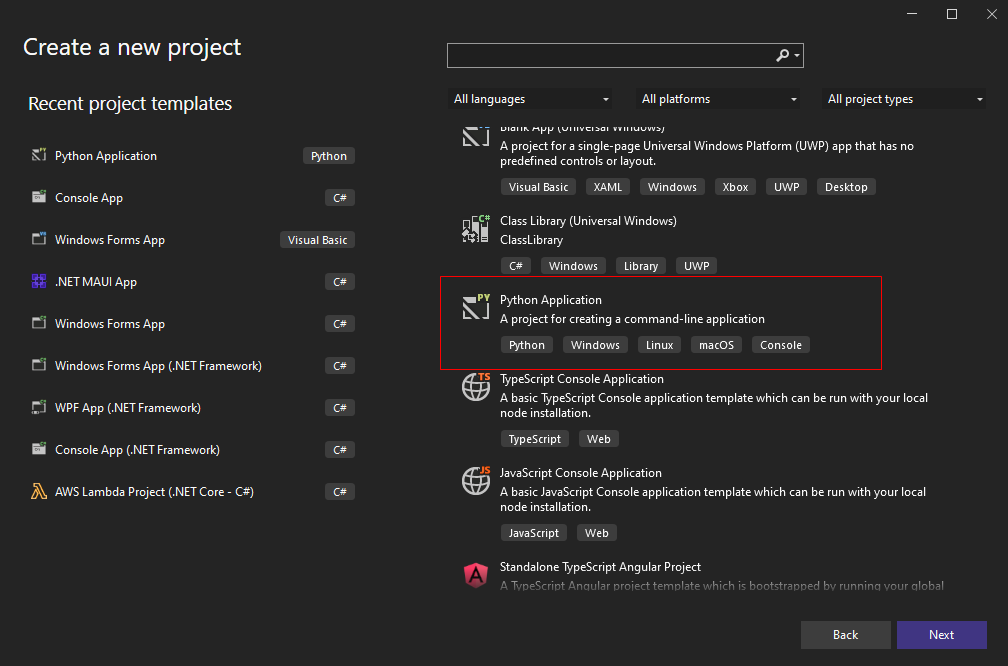The width and height of the screenshot is (1008, 666).
Task: Click the PY Python Application template icon
Action: pyautogui.click(x=476, y=307)
